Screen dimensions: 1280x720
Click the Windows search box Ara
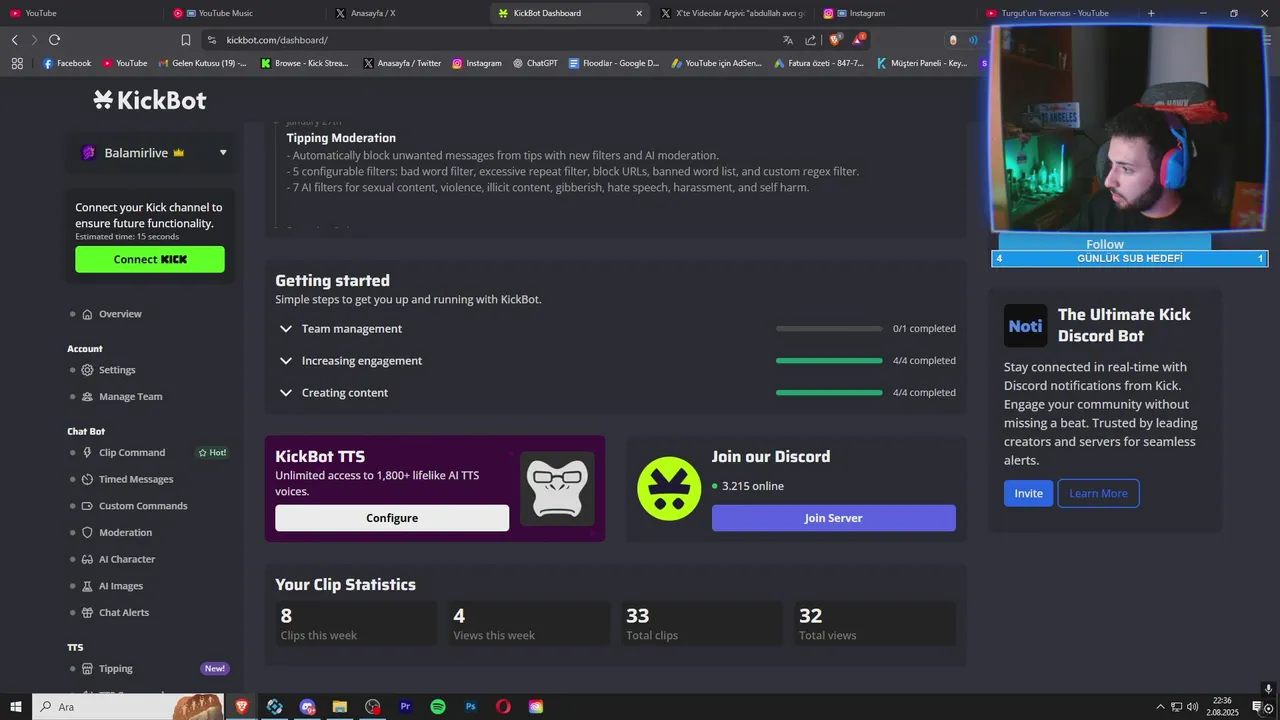(127, 707)
